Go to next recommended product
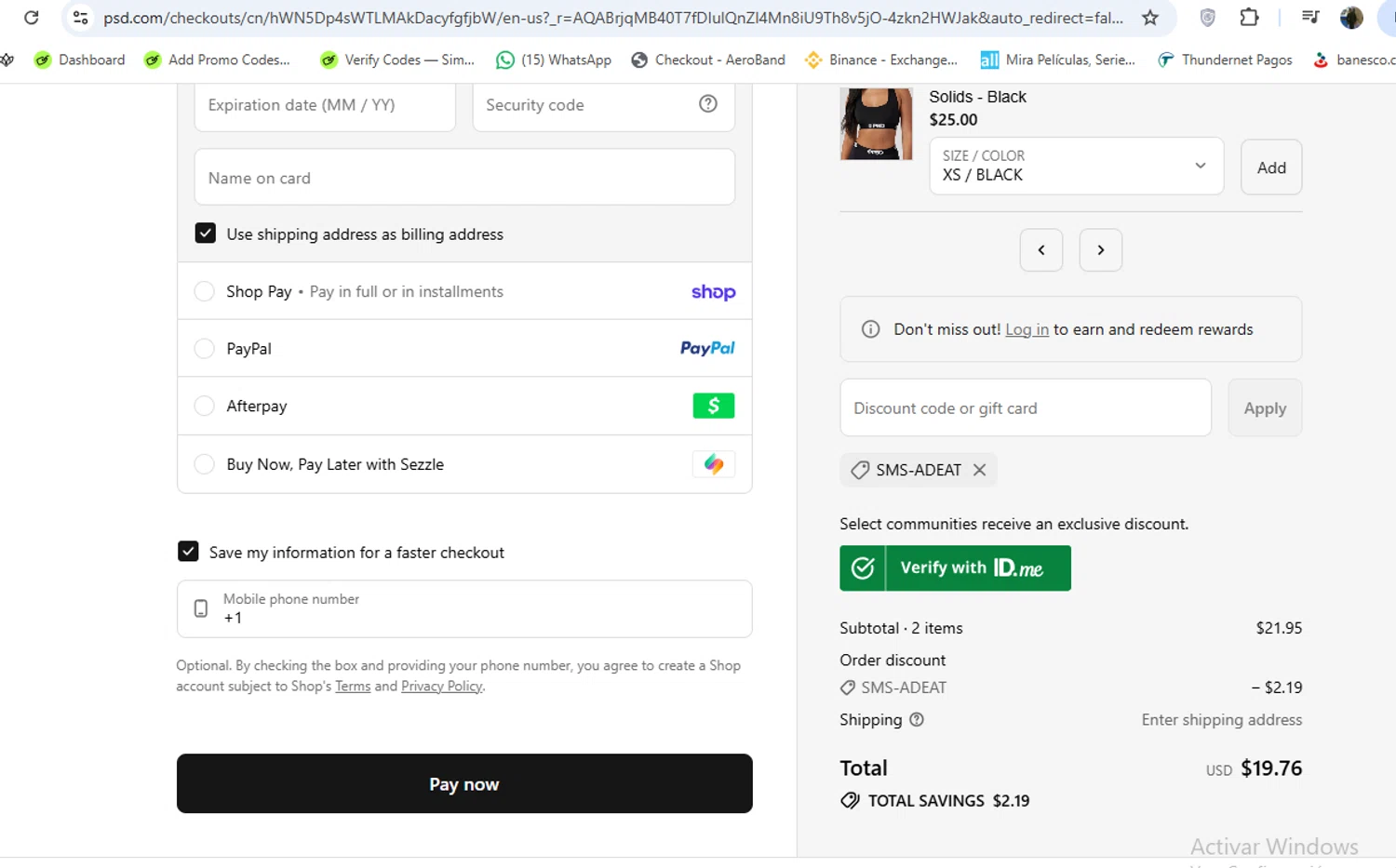1396x868 pixels. [x=1101, y=250]
